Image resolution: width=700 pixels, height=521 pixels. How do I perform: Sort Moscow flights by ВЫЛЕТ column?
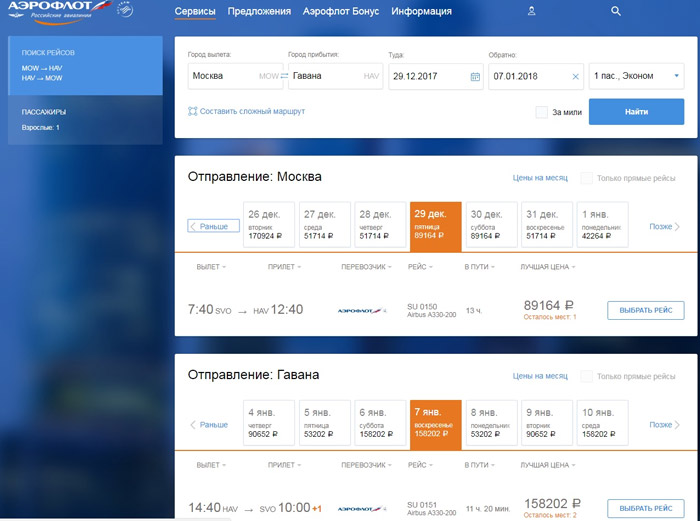coord(211,267)
